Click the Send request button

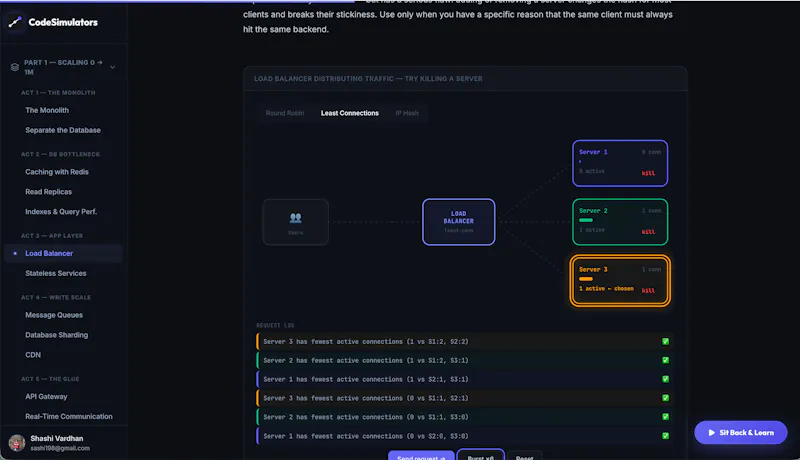[421, 456]
